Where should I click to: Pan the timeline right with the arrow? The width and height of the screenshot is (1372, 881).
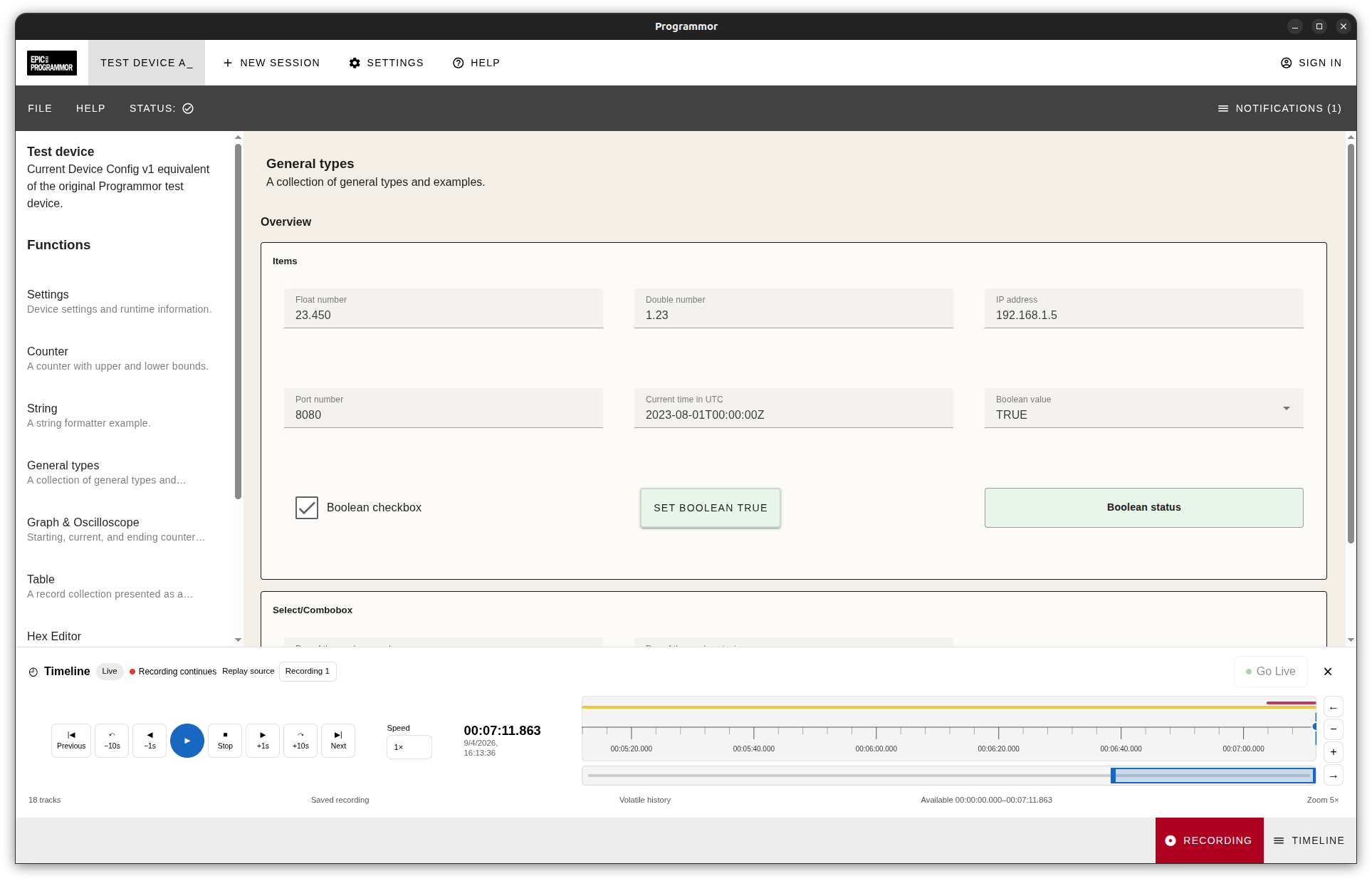(x=1334, y=776)
